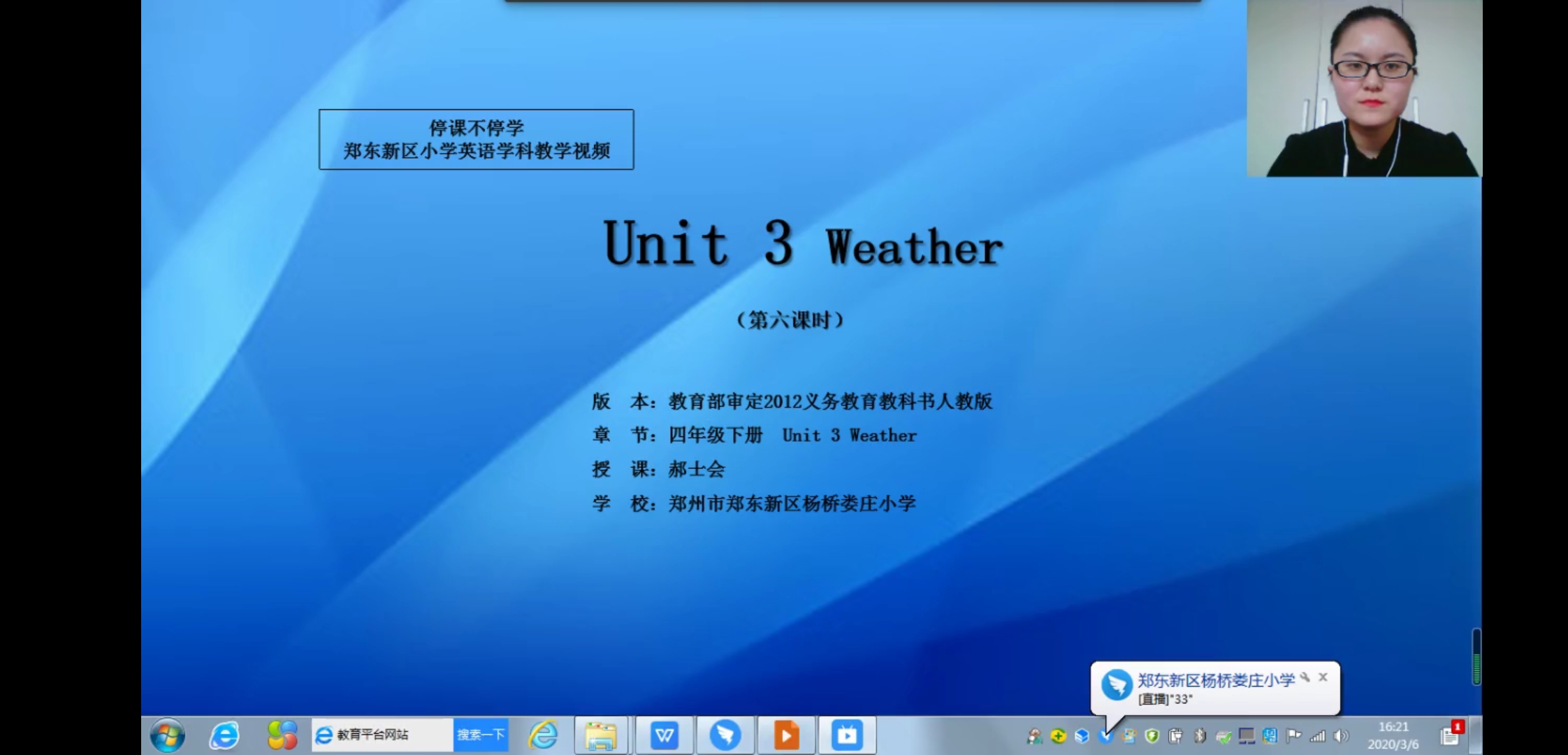Open the Windows Start menu orb

coord(167,735)
